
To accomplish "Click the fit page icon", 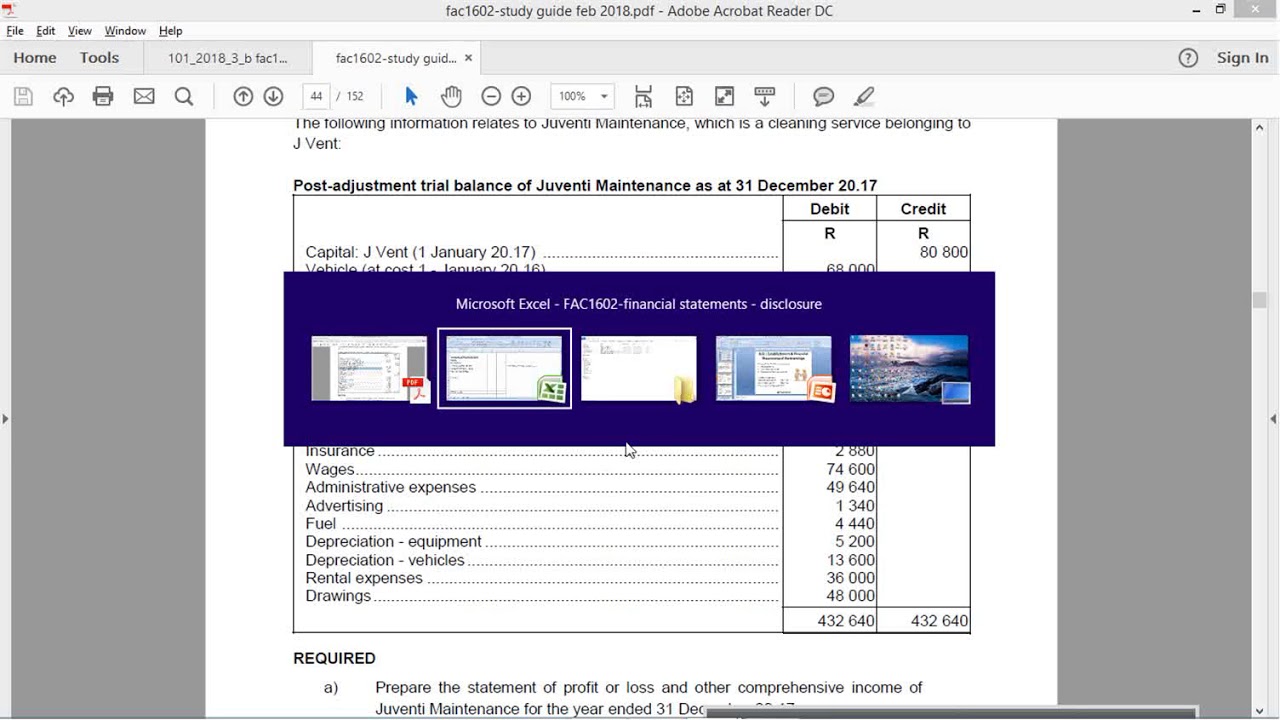I will point(684,96).
